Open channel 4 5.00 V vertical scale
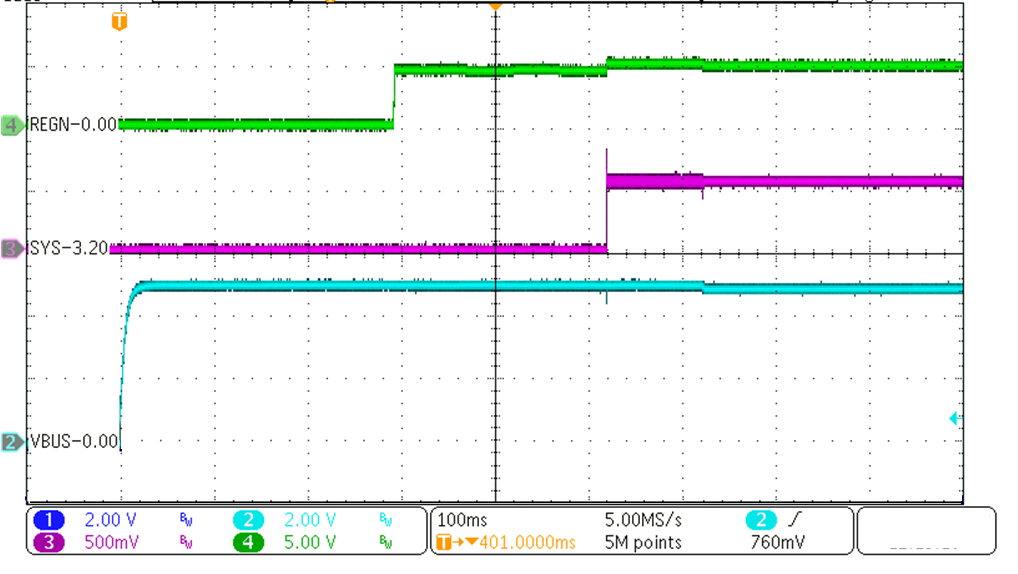 (x=310, y=543)
